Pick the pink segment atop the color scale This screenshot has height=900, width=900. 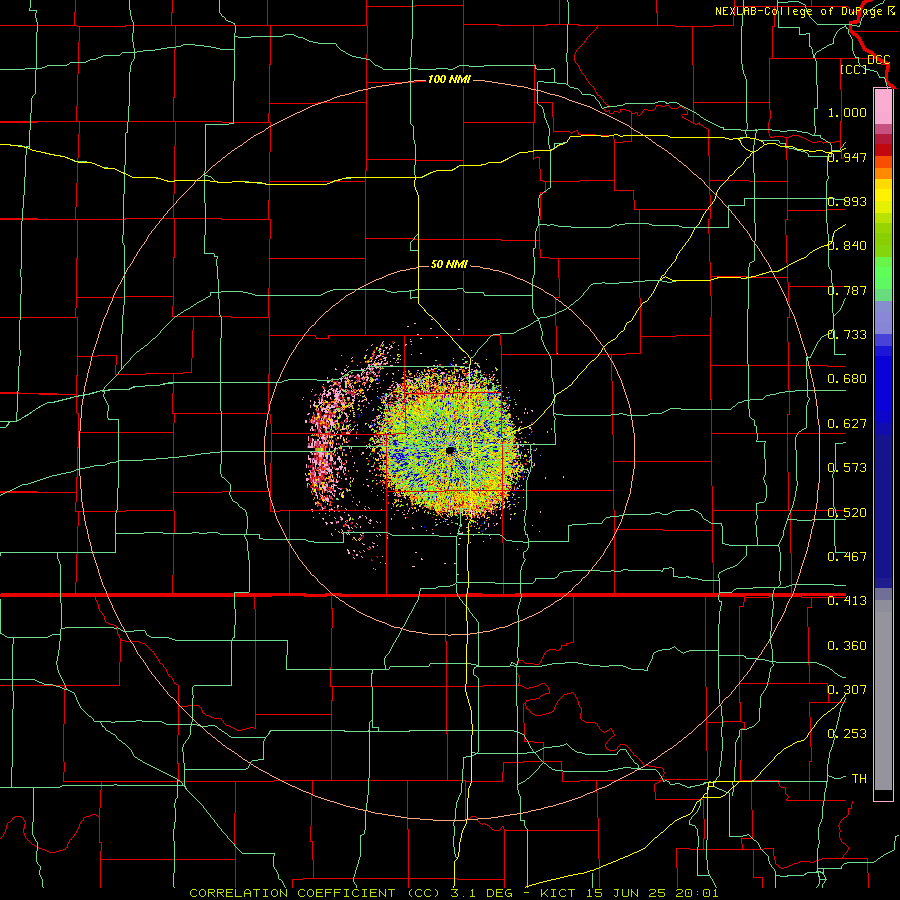click(883, 106)
